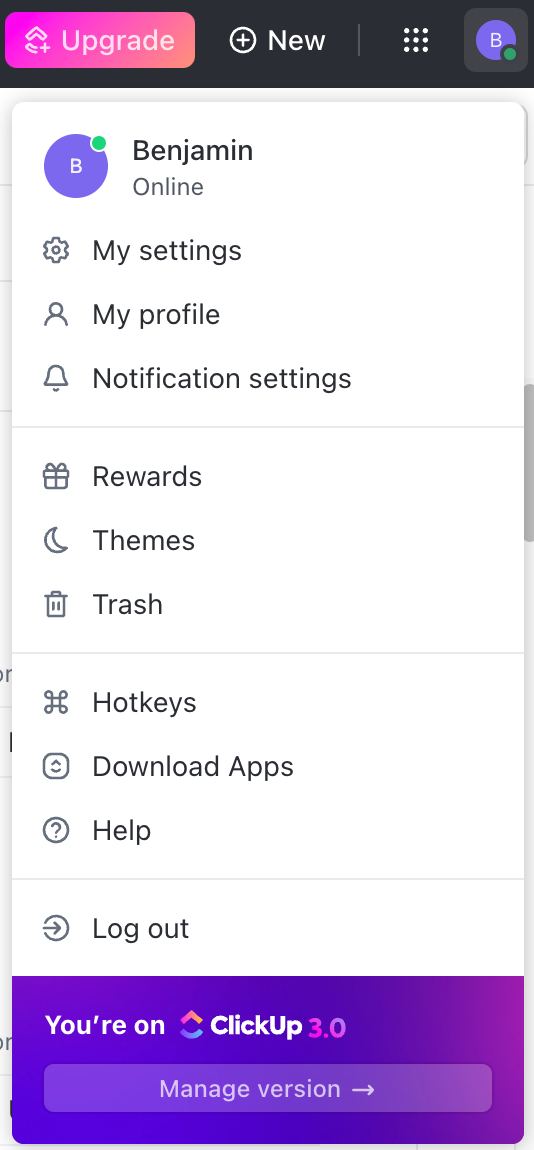Click the Log out arrow icon

click(56, 929)
